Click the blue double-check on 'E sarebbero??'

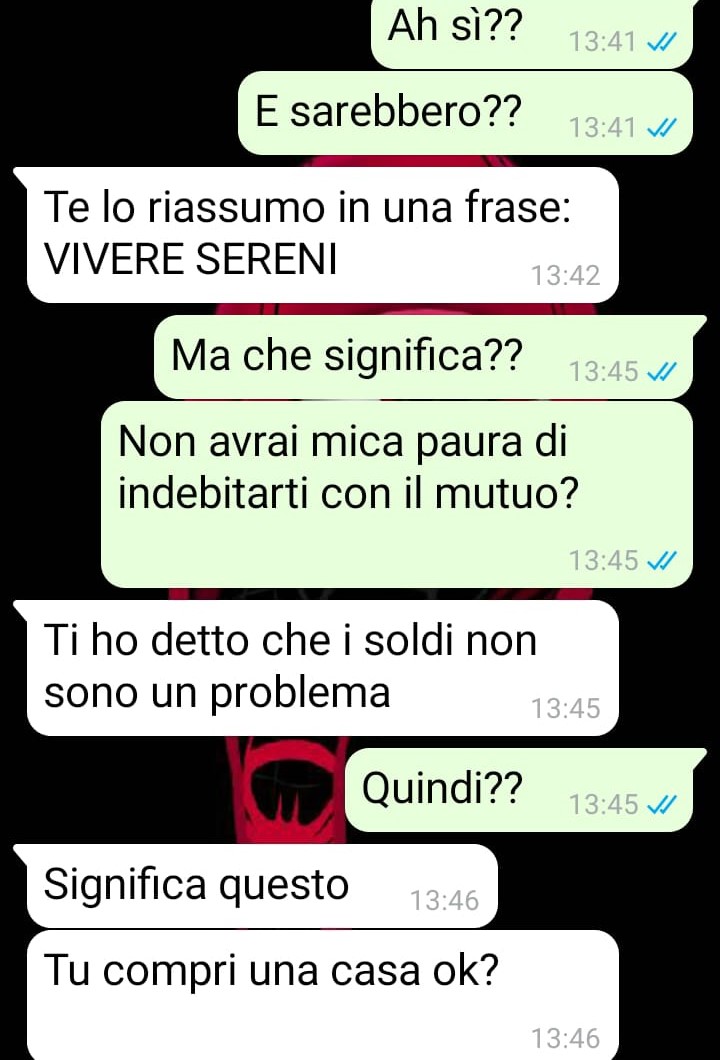(661, 127)
